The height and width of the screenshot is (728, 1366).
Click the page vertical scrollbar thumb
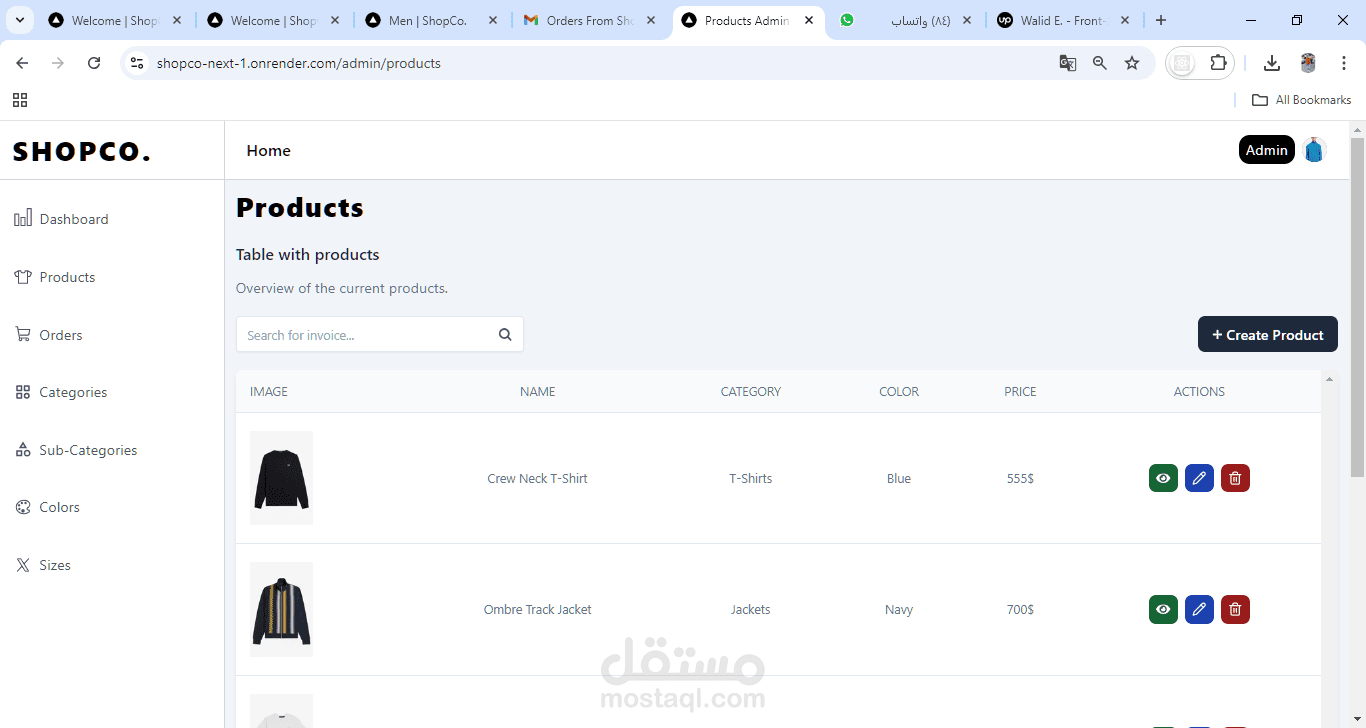point(1357,306)
